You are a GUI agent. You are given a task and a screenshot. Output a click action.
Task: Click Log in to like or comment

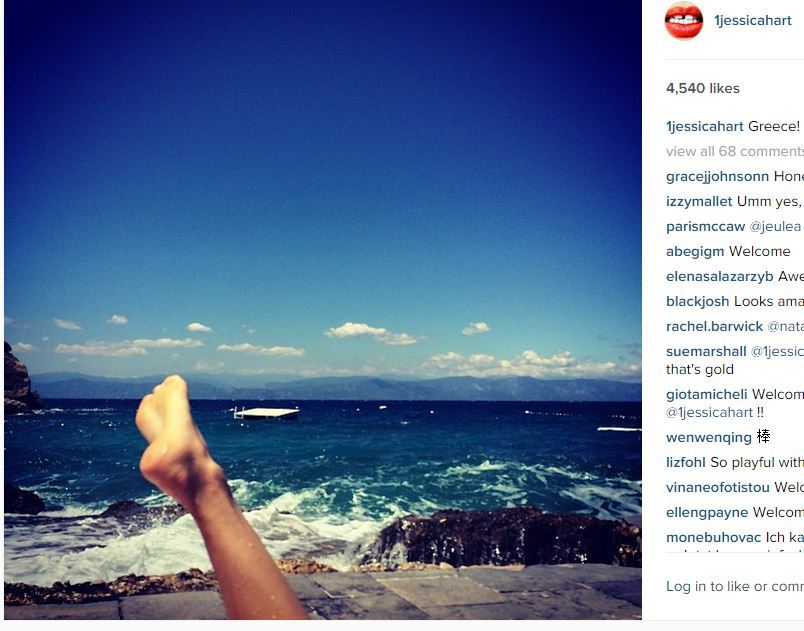[735, 586]
